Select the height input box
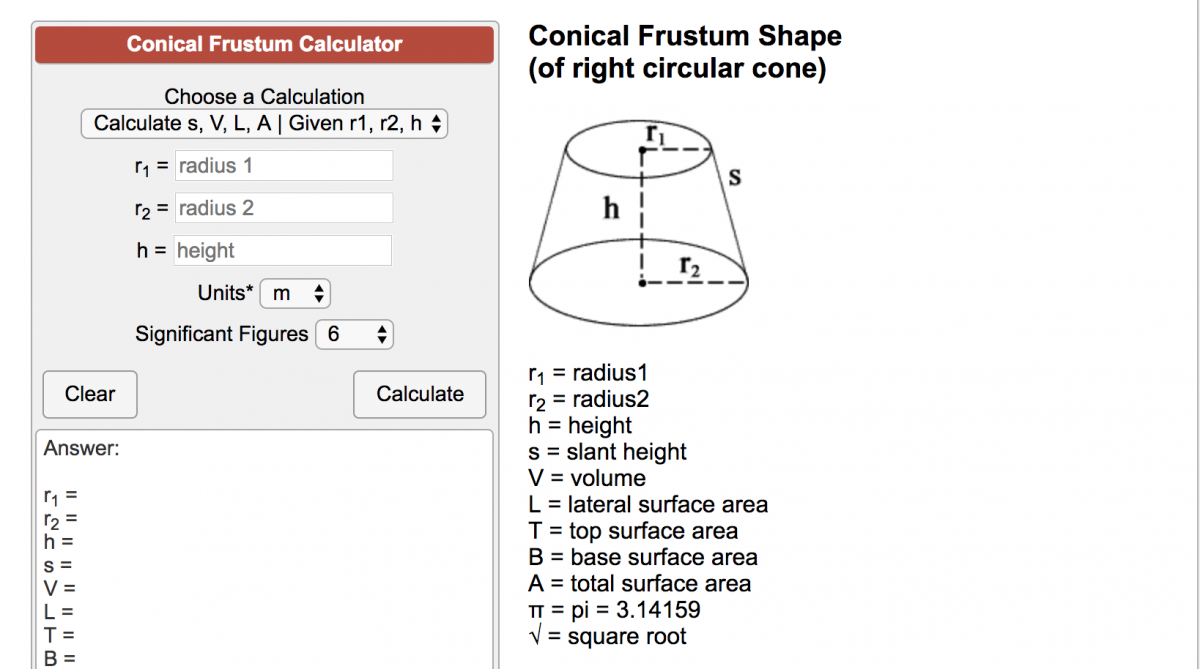The image size is (1200, 669). point(284,251)
